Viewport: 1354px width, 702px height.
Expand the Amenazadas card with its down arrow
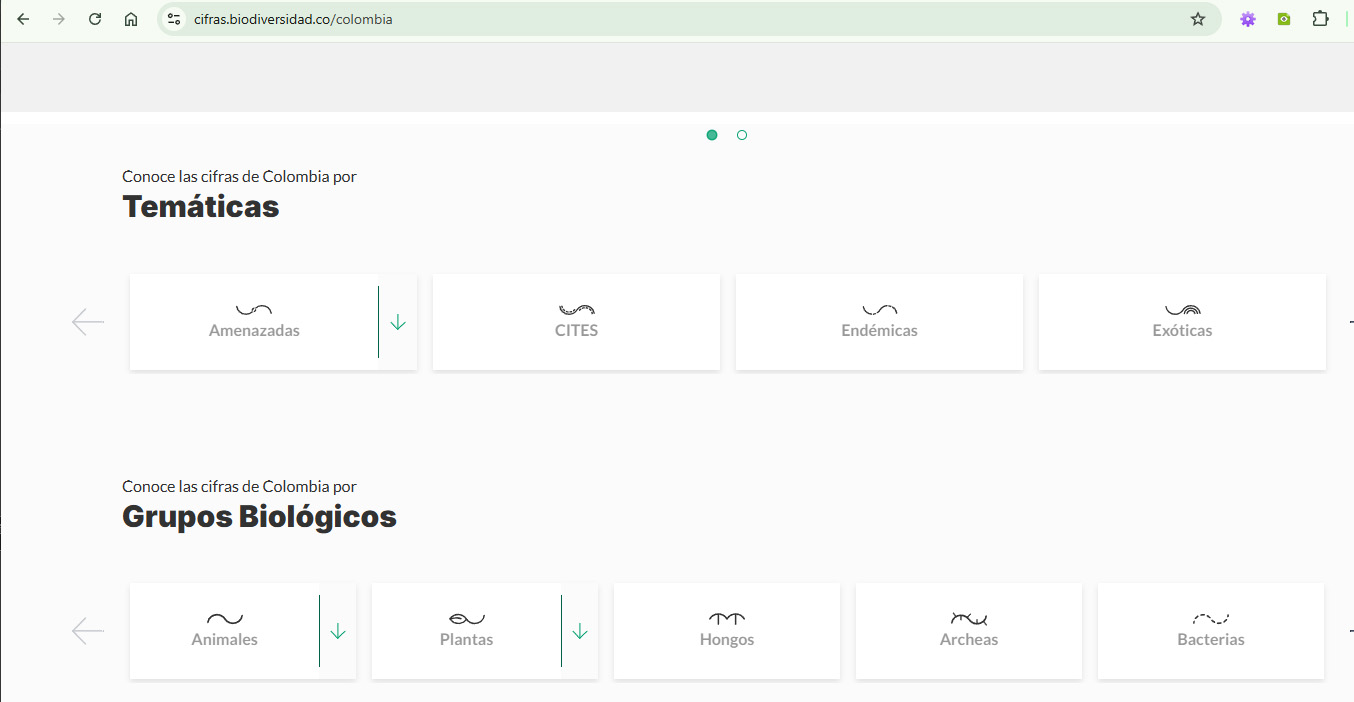pos(398,322)
